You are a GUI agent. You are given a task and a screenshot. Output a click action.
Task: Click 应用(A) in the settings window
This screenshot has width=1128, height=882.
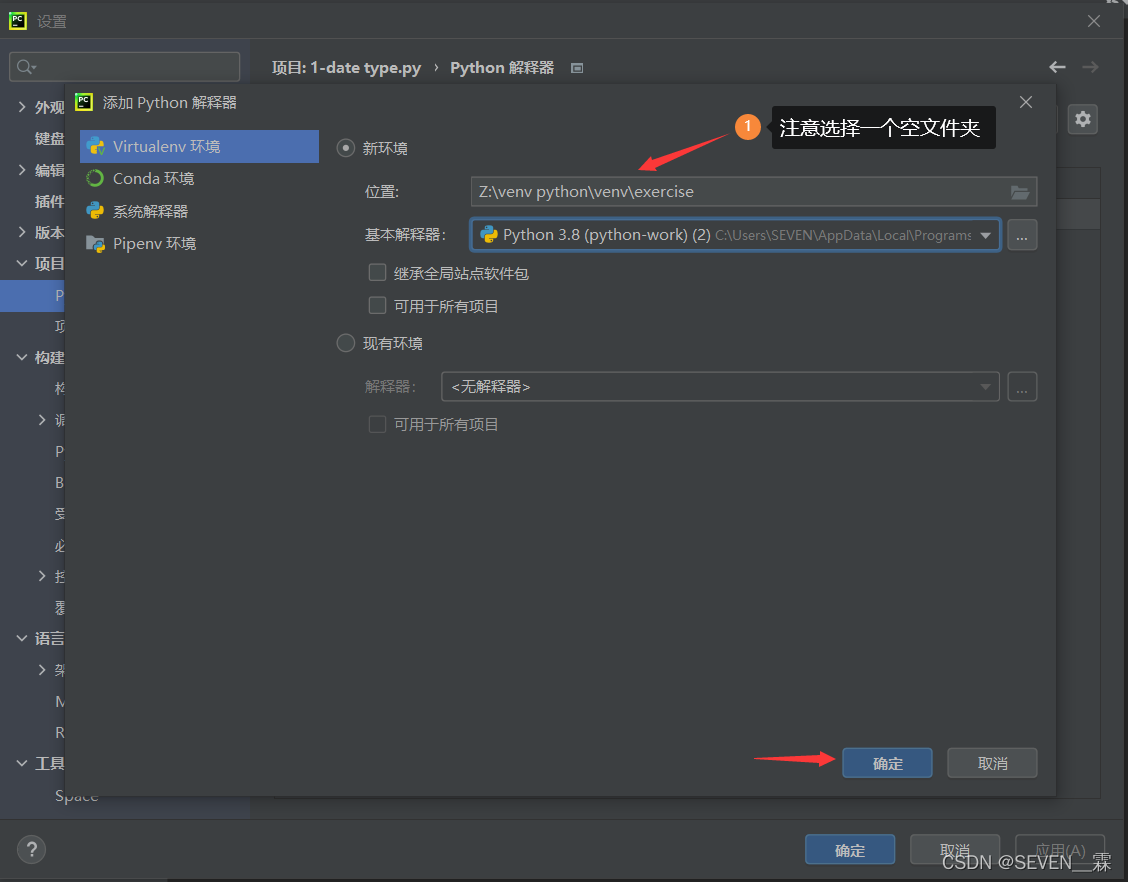point(1060,850)
